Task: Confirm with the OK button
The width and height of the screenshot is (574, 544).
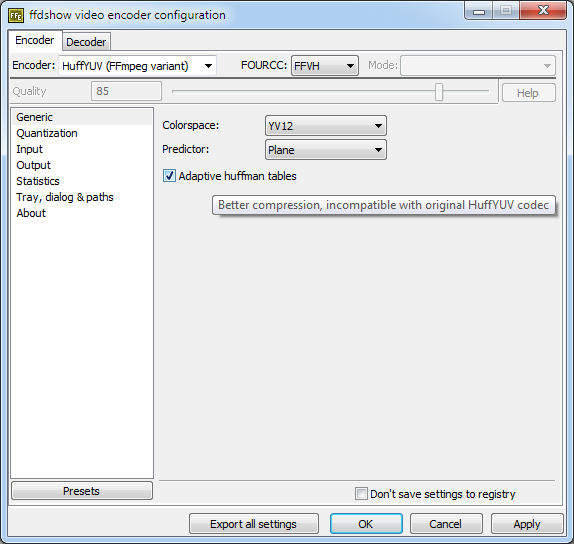Action: (x=366, y=524)
